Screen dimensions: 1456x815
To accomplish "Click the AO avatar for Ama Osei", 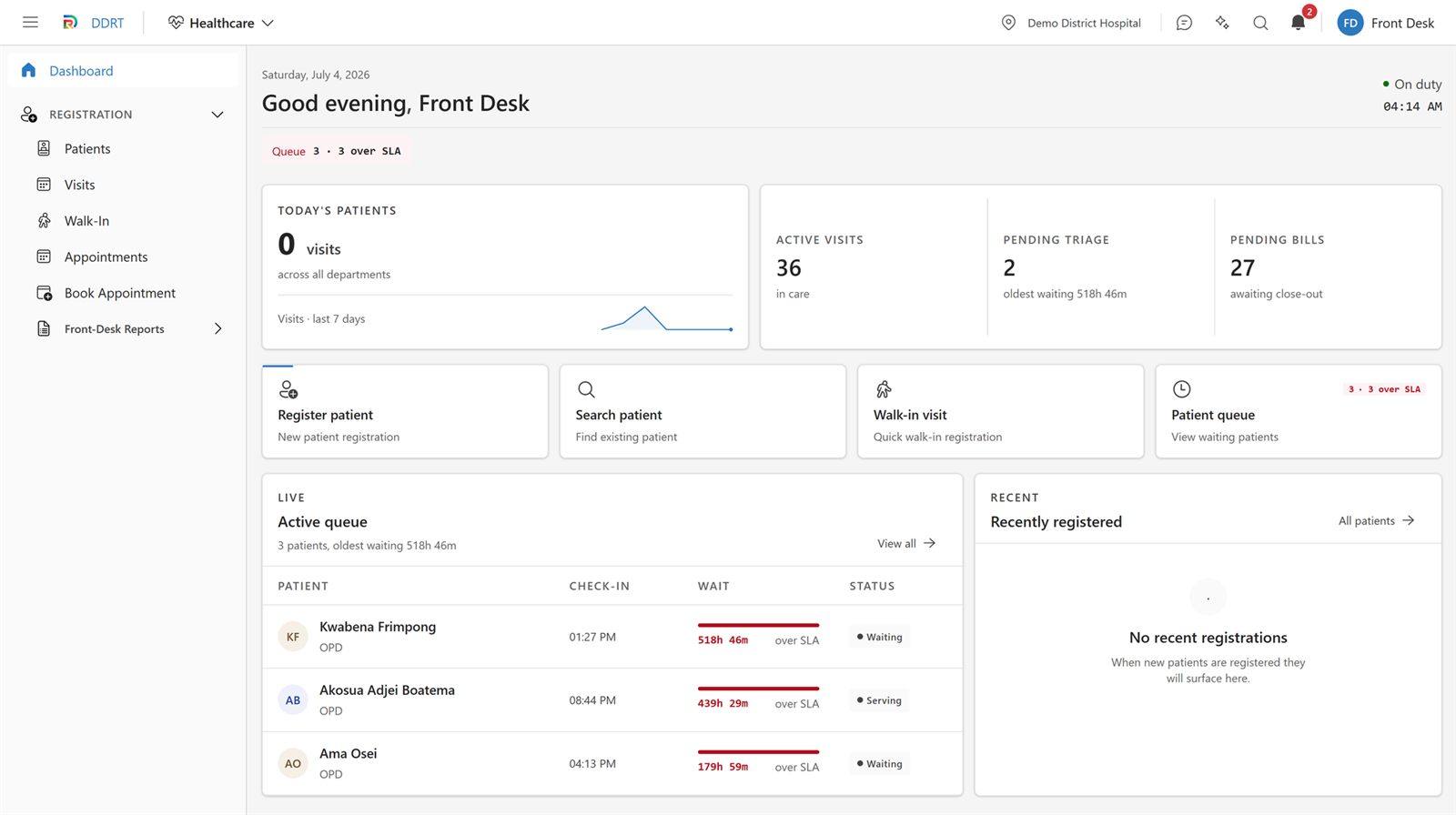I will click(x=293, y=763).
